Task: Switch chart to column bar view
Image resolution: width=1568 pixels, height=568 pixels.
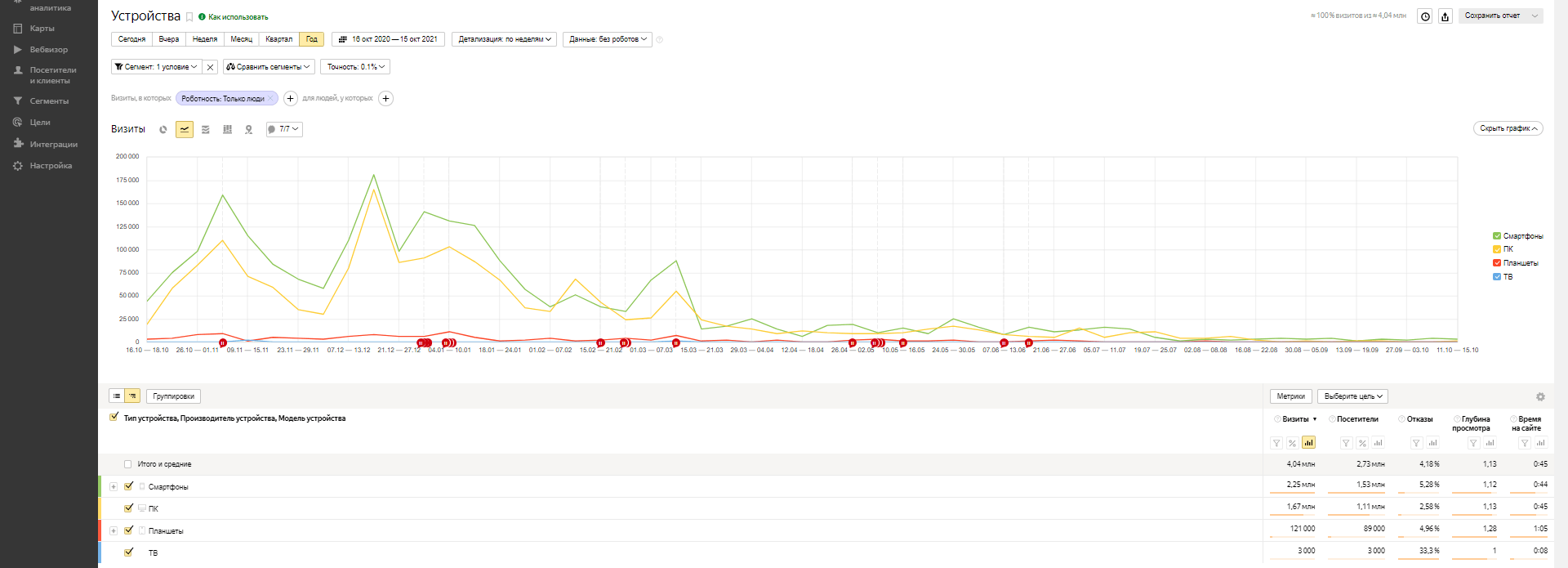Action: click(227, 129)
